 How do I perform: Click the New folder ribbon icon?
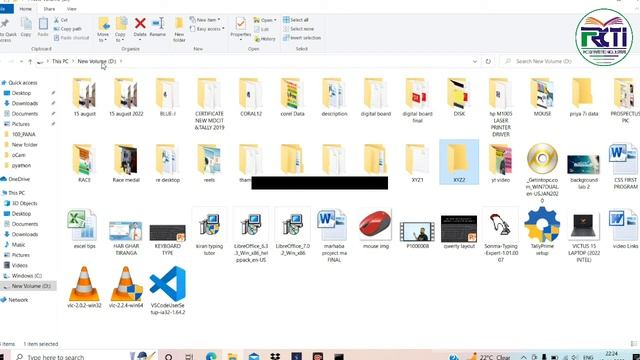pos(179,24)
